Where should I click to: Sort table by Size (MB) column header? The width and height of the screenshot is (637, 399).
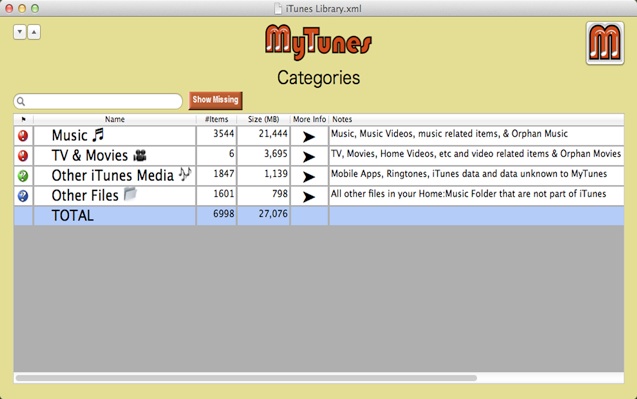(263, 119)
